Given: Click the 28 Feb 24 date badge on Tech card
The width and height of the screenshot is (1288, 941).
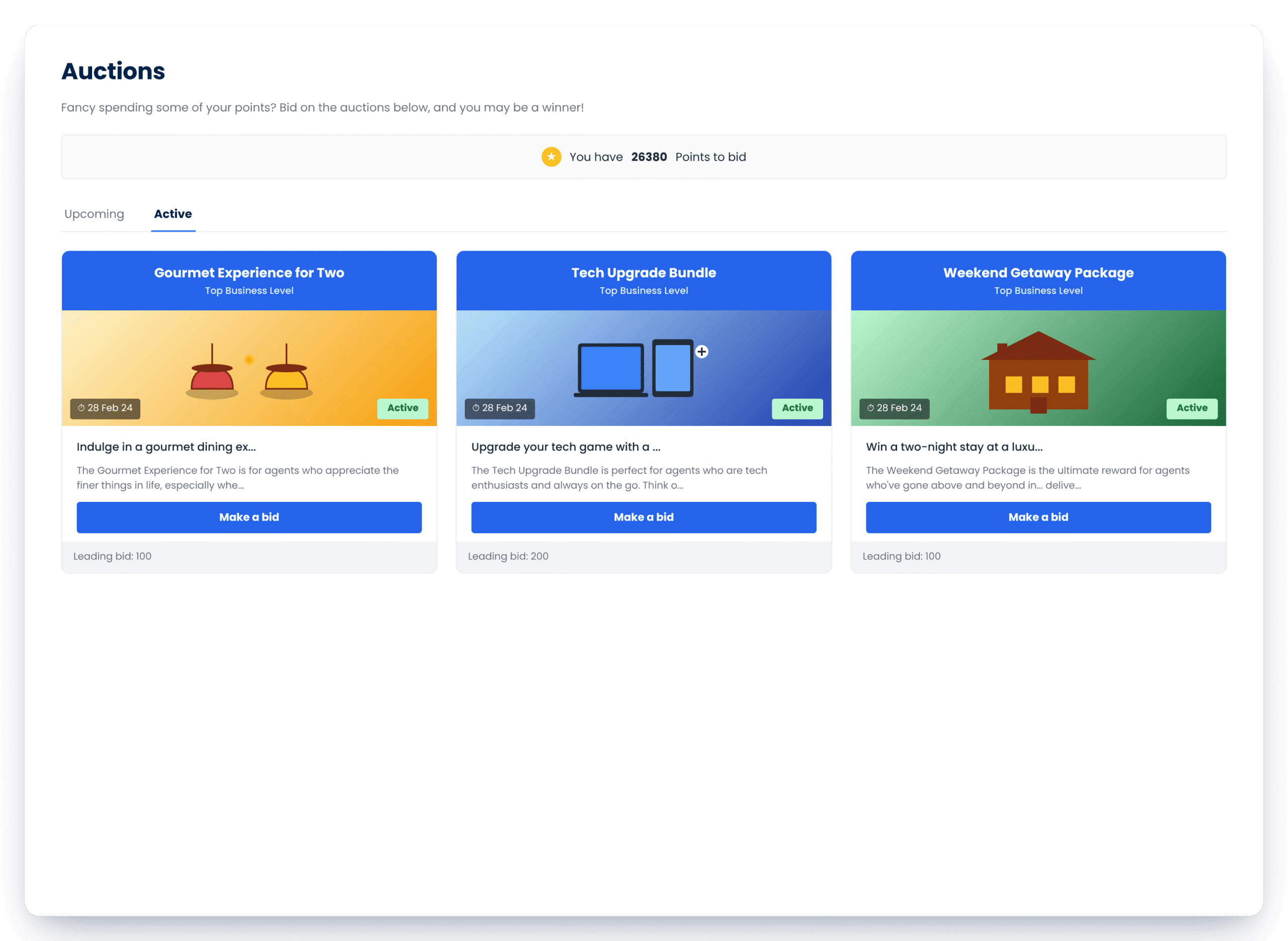Looking at the screenshot, I should click(500, 408).
